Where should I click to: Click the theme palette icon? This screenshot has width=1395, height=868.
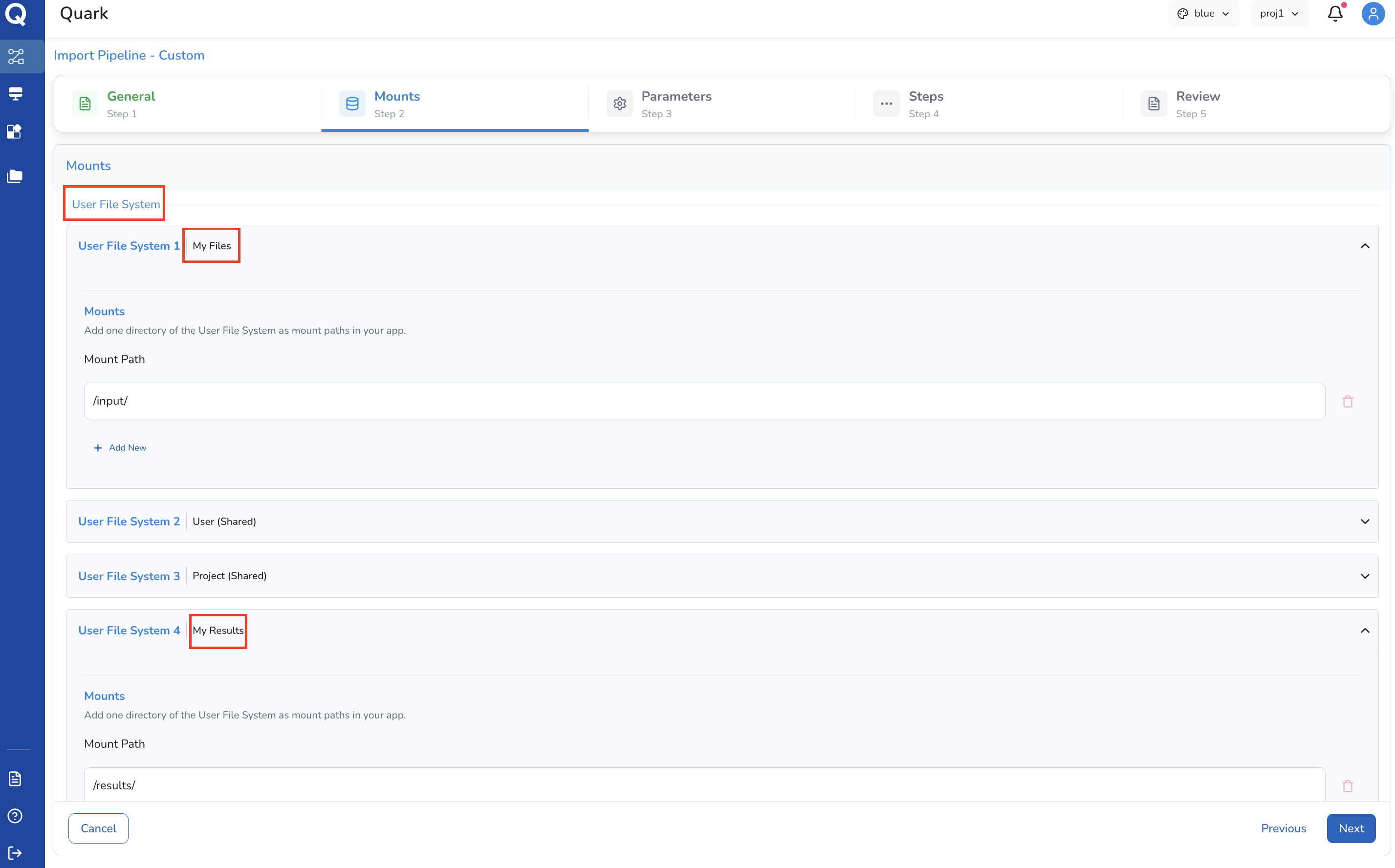1182,14
